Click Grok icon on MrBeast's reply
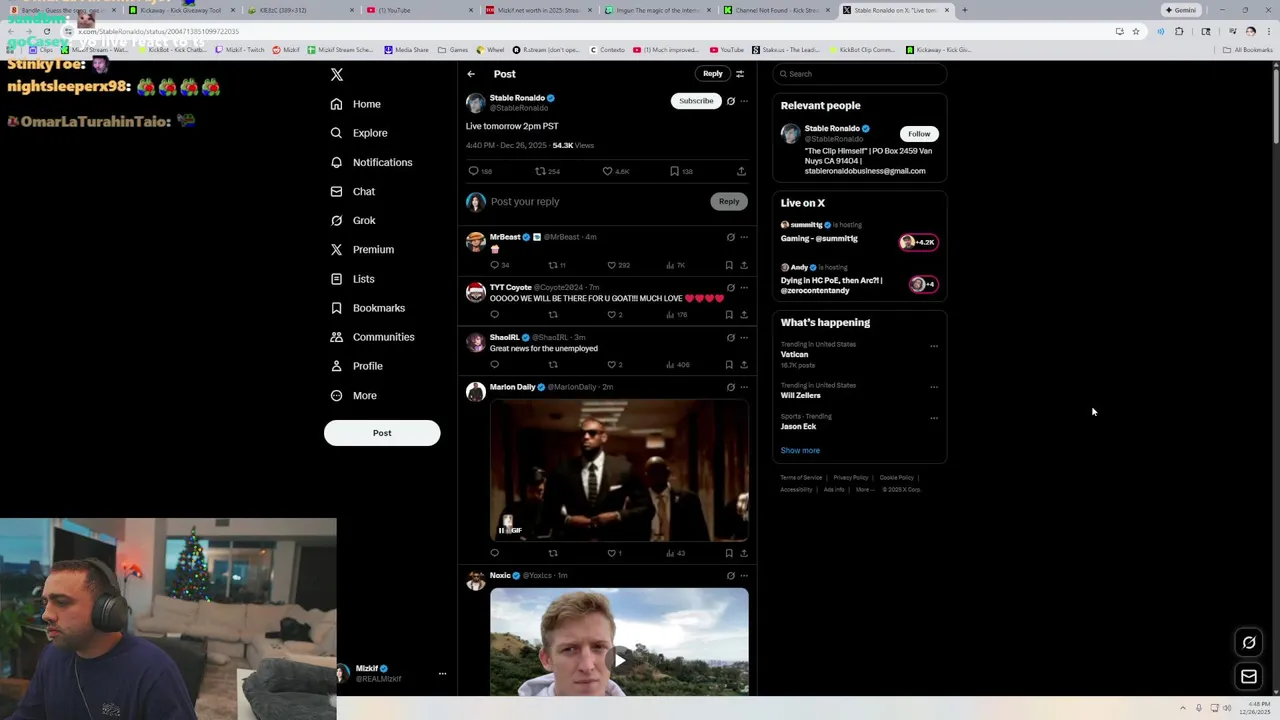Viewport: 1280px width, 720px height. pyautogui.click(x=731, y=237)
